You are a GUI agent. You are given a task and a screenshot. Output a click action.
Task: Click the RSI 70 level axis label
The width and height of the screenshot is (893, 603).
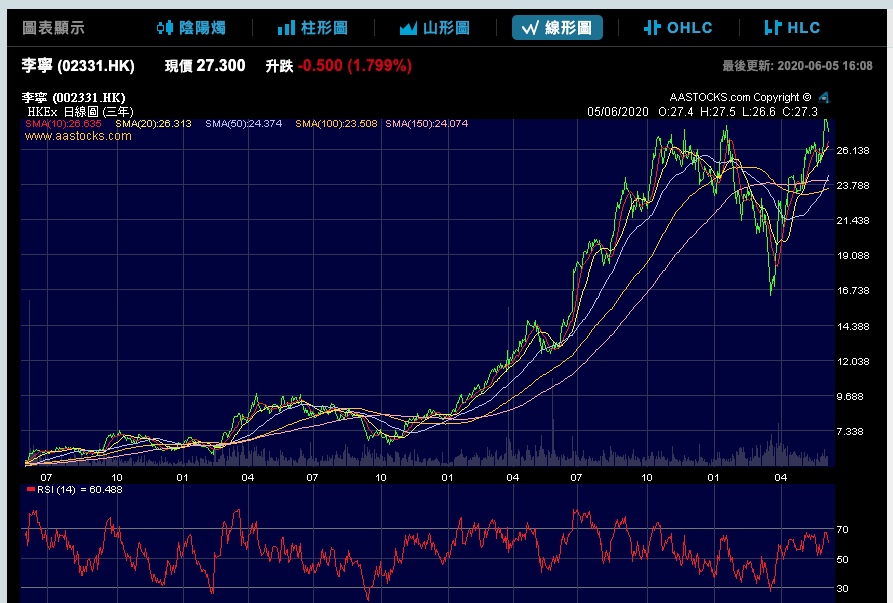pos(842,530)
